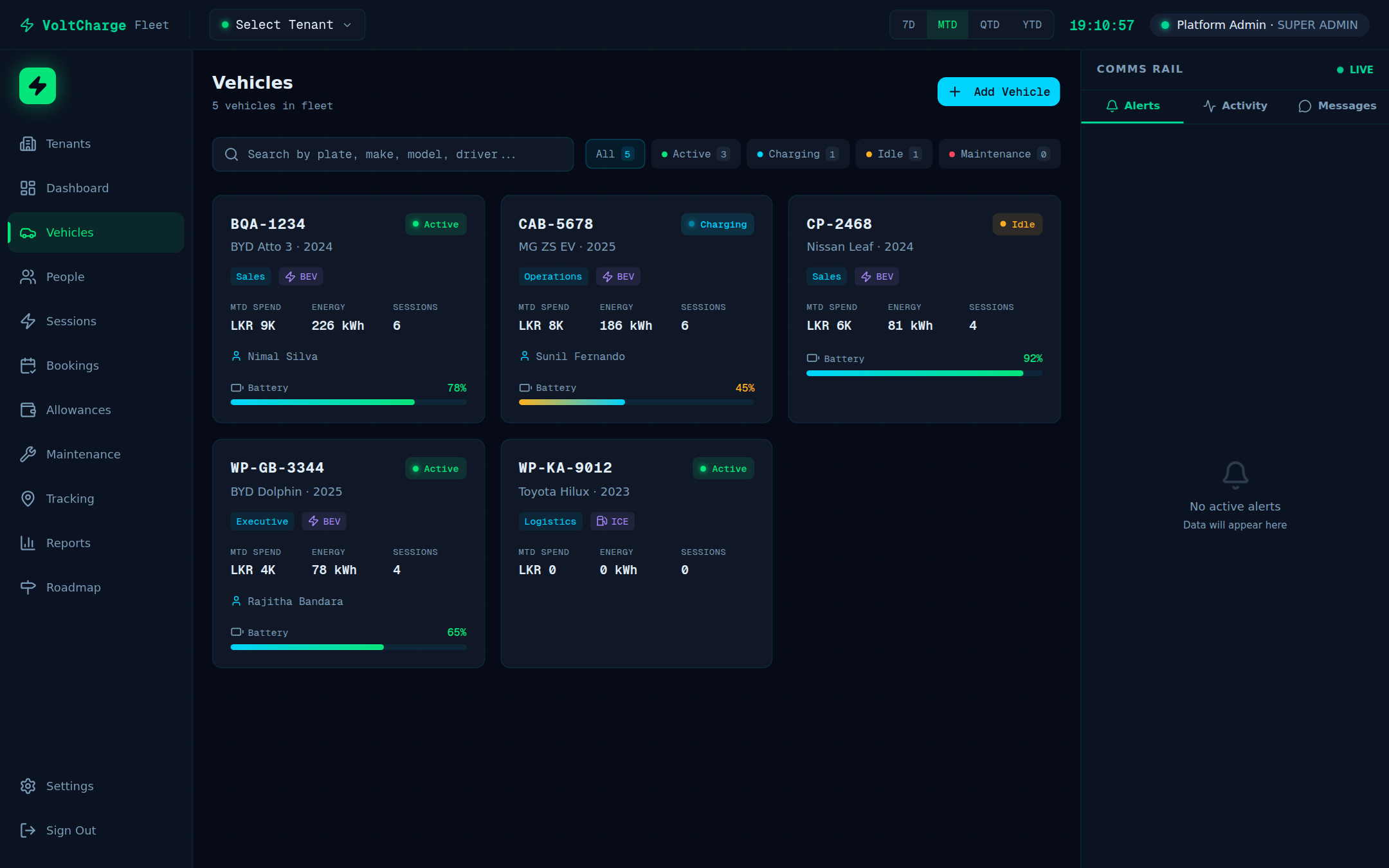The width and height of the screenshot is (1389, 868).
Task: Click the Add Vehicle button
Action: pyautogui.click(x=998, y=91)
